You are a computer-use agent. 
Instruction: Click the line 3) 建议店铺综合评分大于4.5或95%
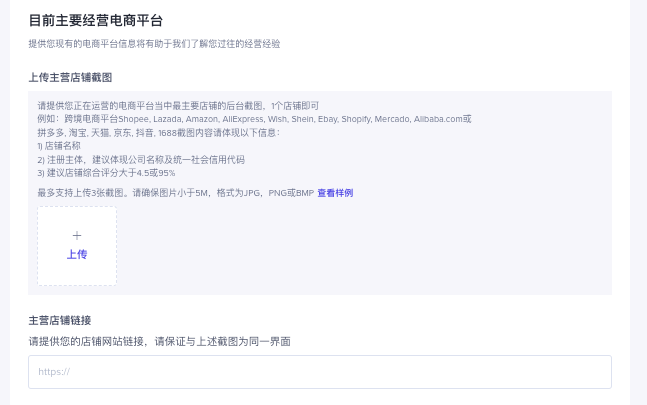[x=106, y=173]
